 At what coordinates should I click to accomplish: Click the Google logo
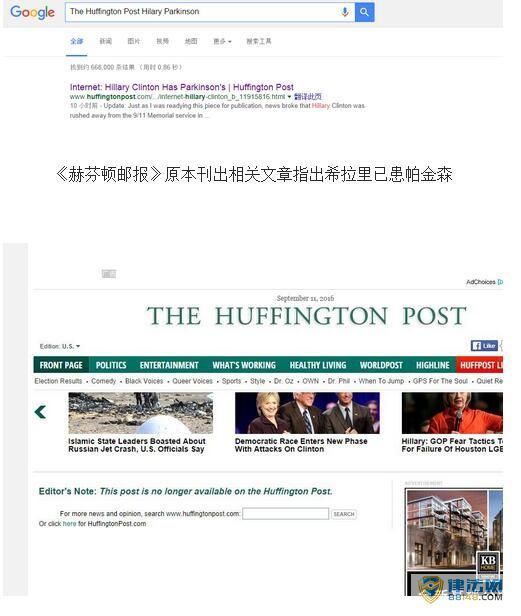(x=32, y=12)
